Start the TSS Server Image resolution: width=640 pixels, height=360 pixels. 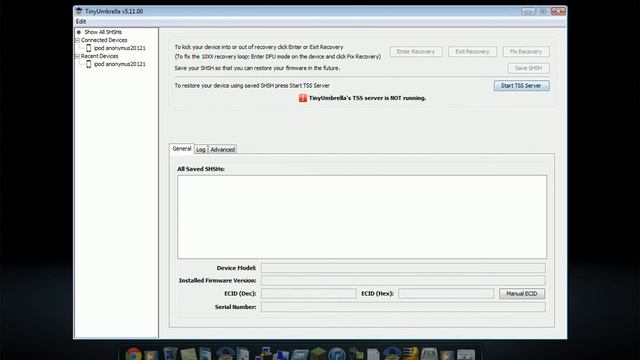click(521, 86)
